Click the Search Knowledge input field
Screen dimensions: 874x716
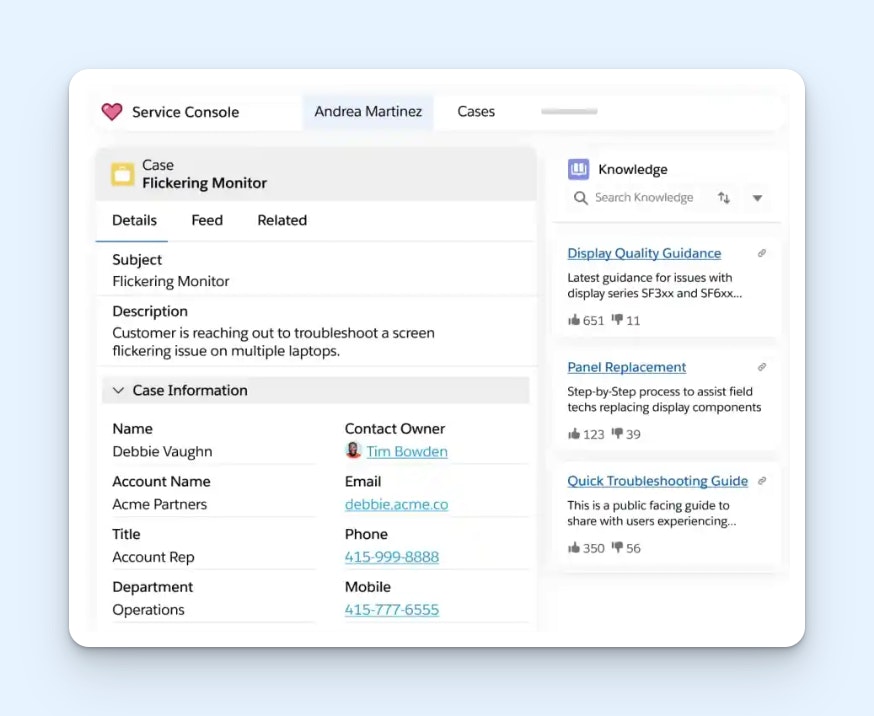643,198
